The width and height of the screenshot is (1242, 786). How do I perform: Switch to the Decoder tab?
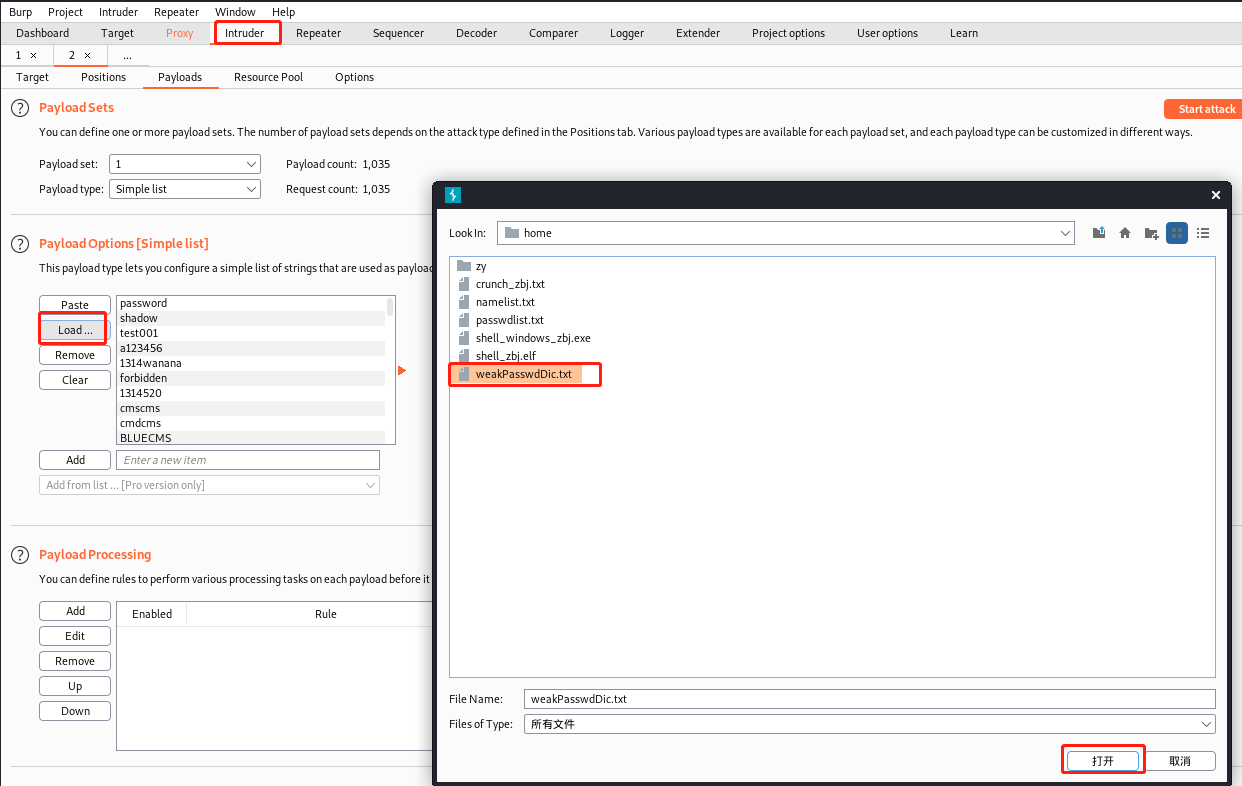(x=476, y=33)
